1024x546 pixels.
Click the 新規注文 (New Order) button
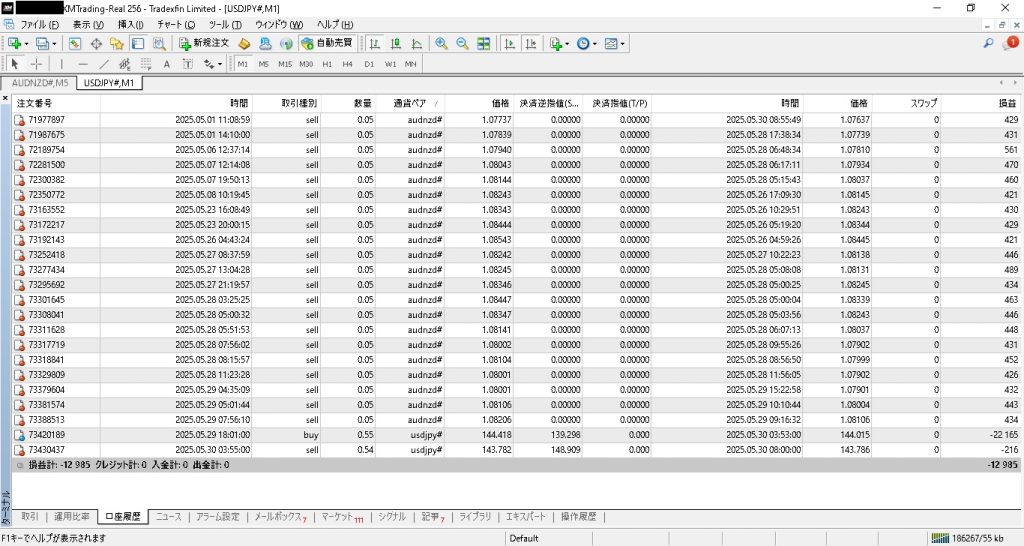[x=205, y=44]
